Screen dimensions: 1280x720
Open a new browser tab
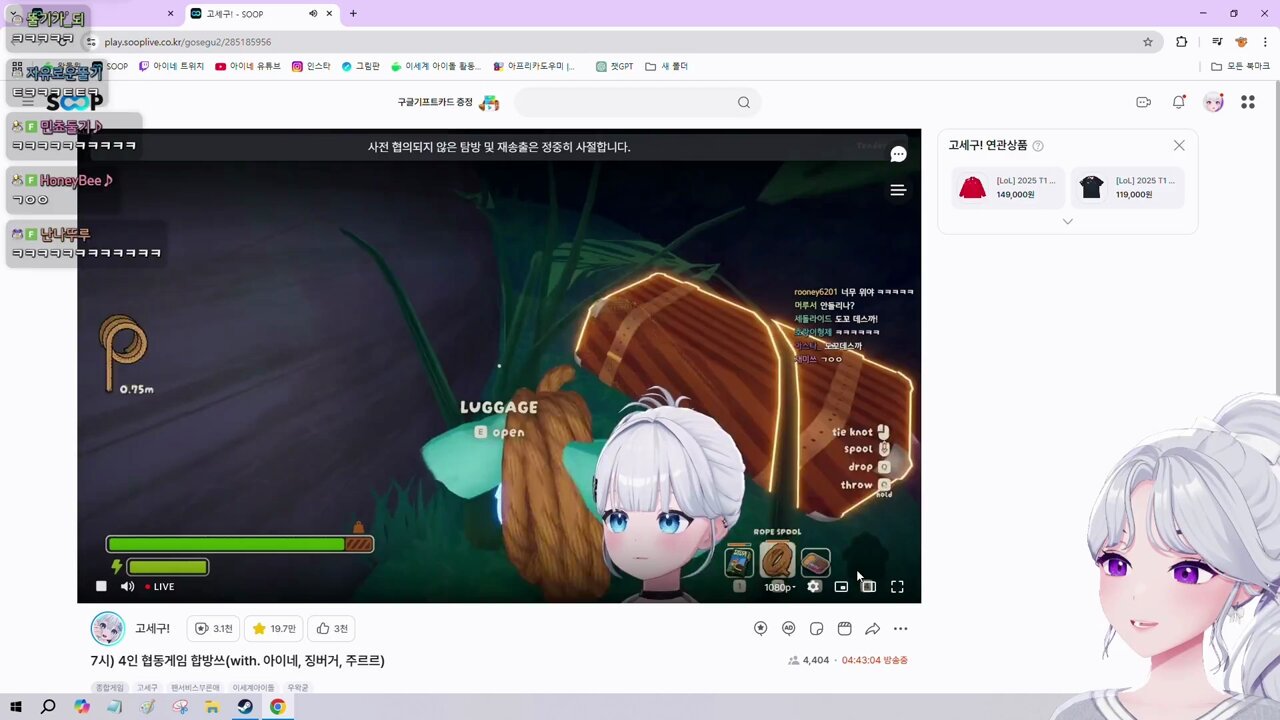[353, 14]
